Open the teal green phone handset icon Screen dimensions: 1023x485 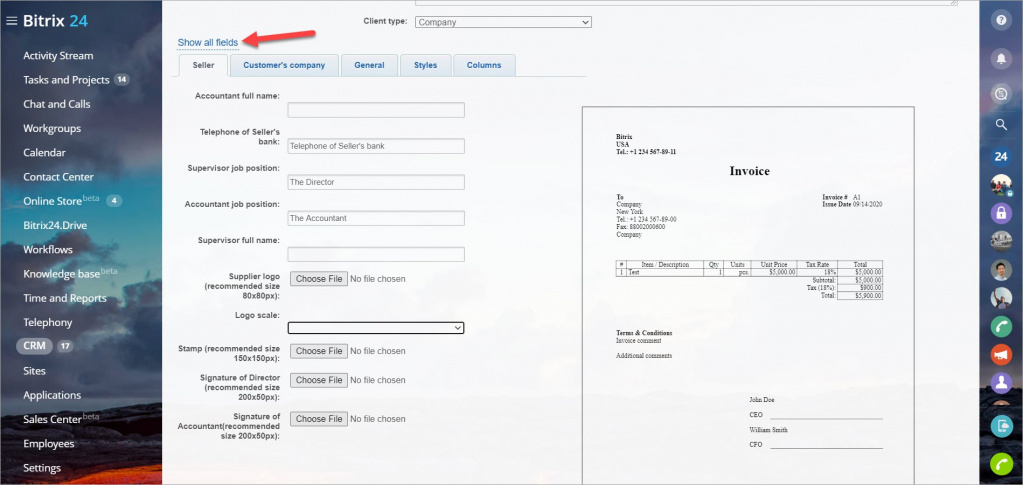click(1001, 326)
